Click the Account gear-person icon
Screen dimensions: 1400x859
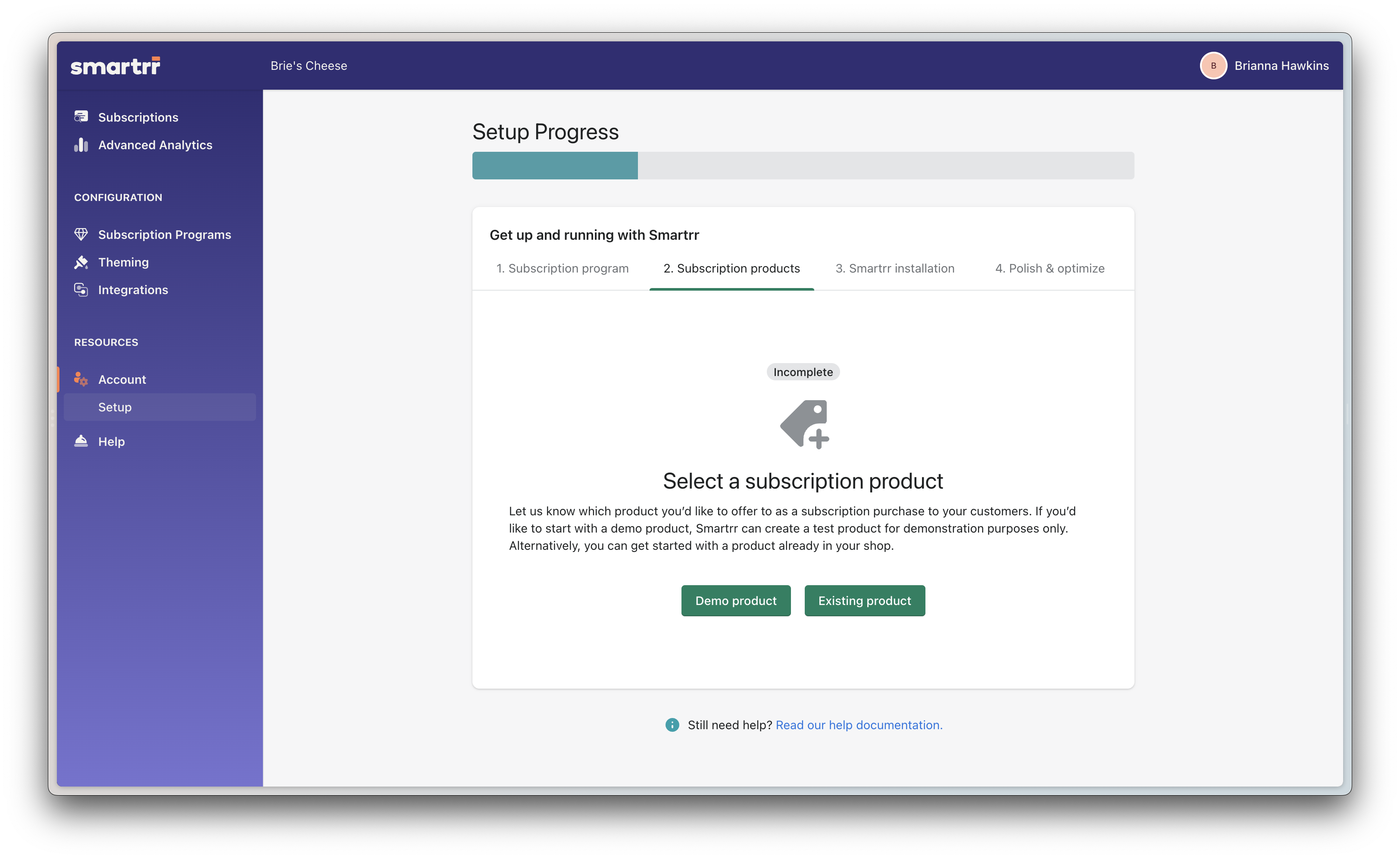81,379
